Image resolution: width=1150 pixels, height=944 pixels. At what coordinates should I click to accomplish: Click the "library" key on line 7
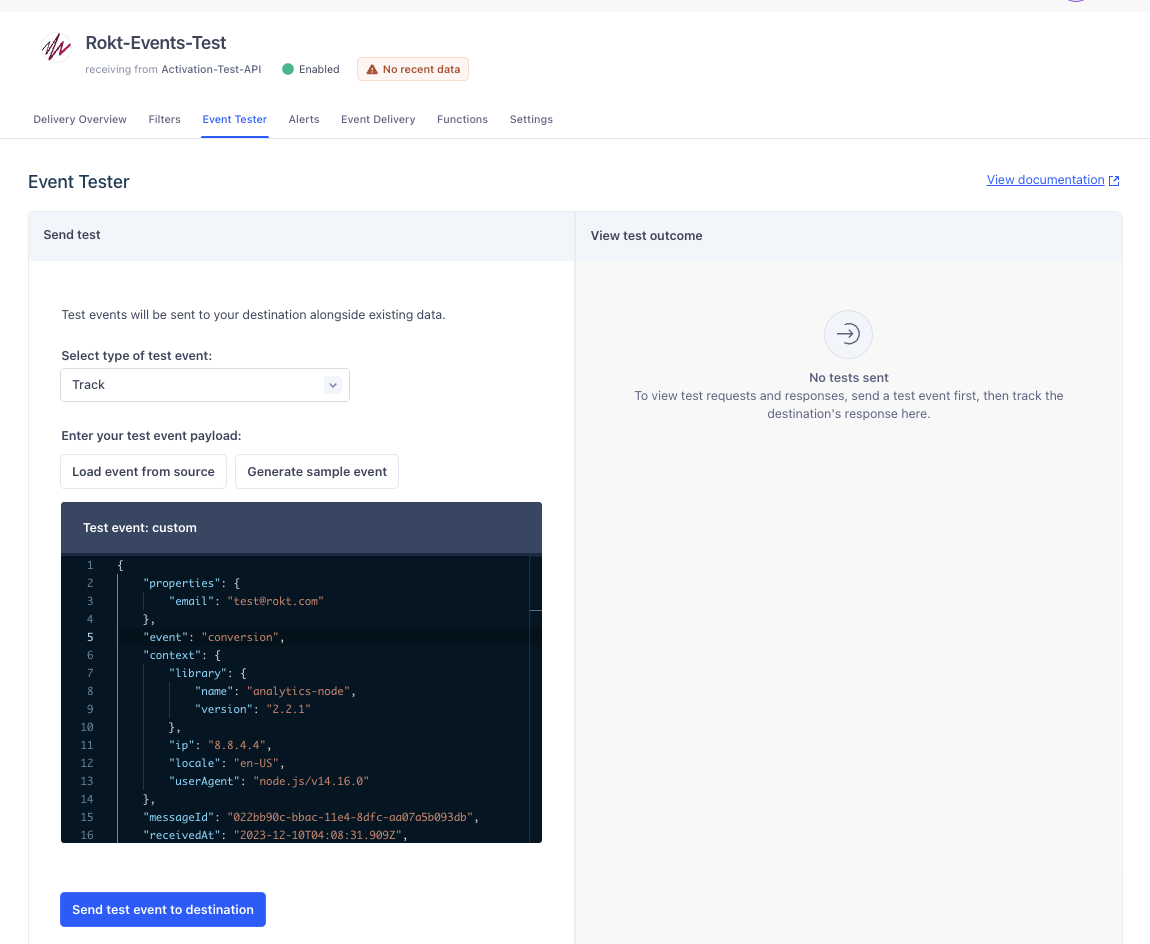coord(198,673)
